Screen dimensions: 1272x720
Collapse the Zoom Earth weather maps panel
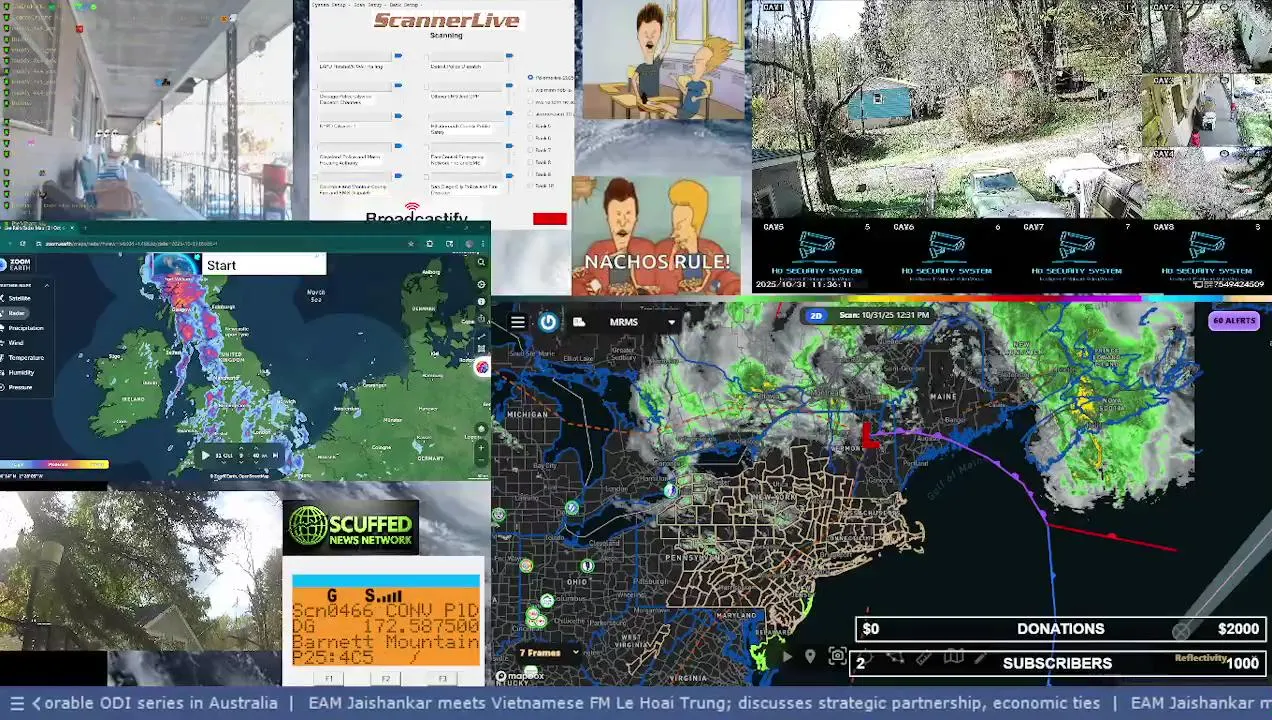[x=45, y=285]
